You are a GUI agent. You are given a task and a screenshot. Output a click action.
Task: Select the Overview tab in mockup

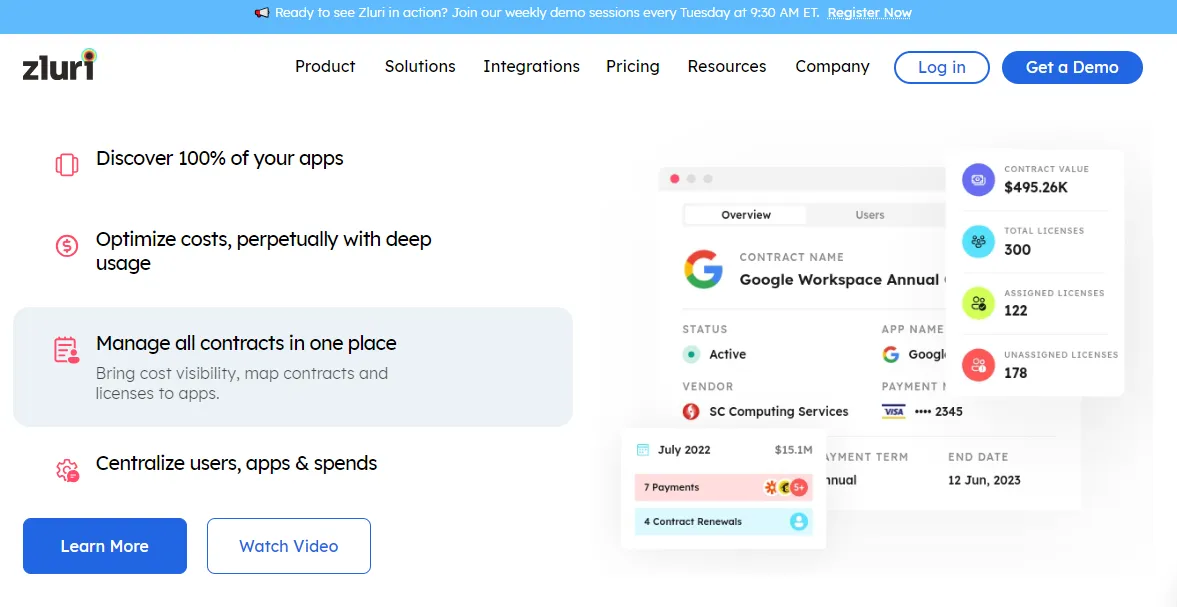745,215
